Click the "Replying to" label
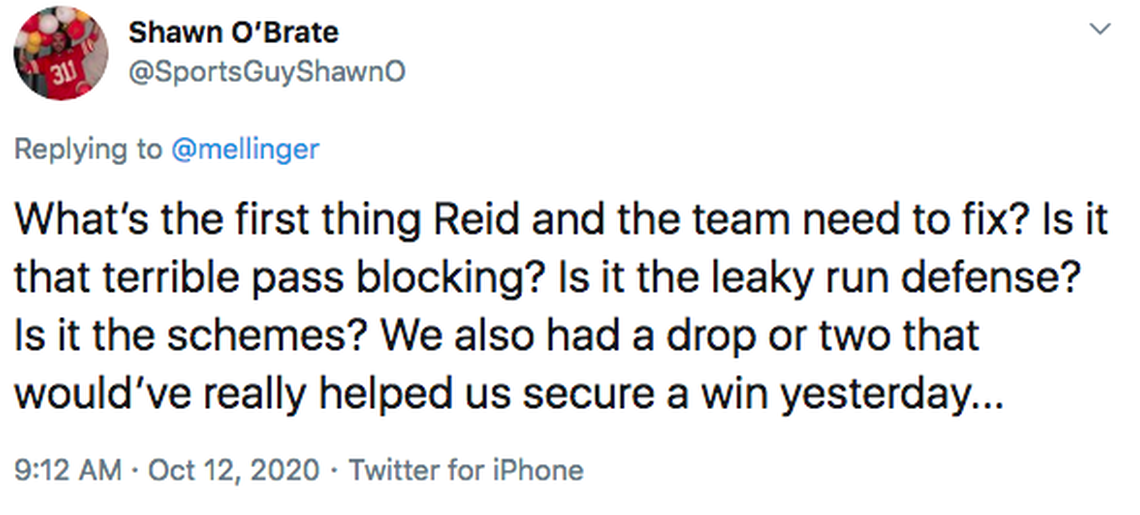This screenshot has height=515, width=1140. [88, 149]
